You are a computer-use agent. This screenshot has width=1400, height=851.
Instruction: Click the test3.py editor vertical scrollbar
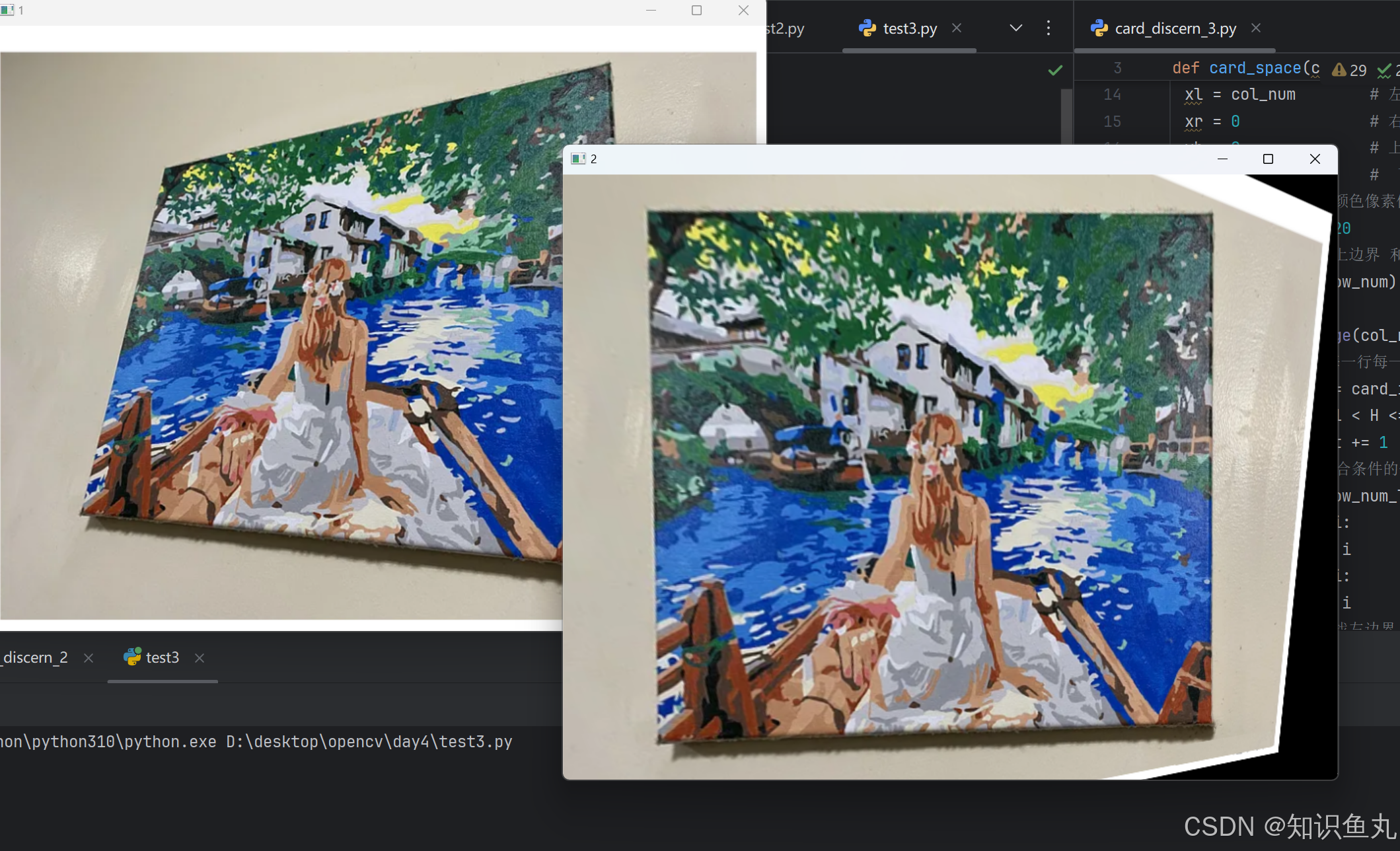pyautogui.click(x=1066, y=116)
